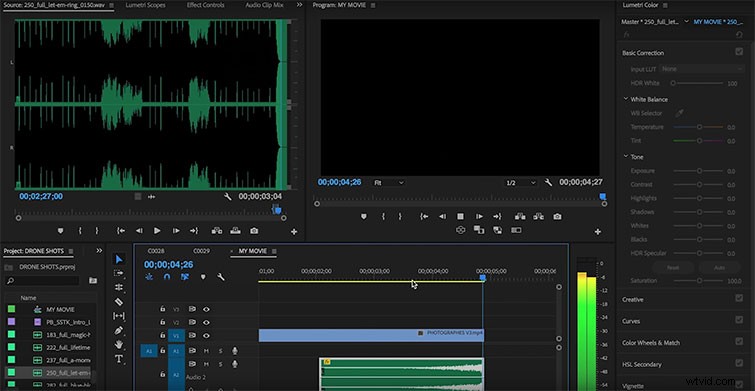This screenshot has width=755, height=391.
Task: Select the Hand tool
Action: 118,345
